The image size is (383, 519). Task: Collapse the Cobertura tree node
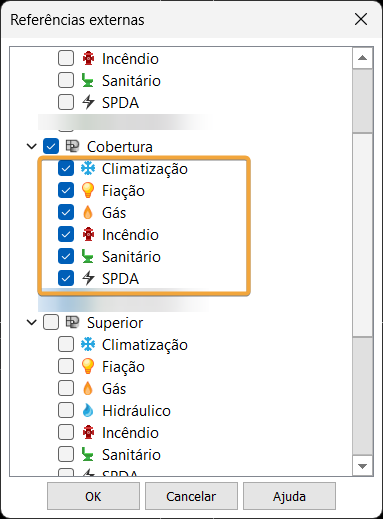[32, 146]
